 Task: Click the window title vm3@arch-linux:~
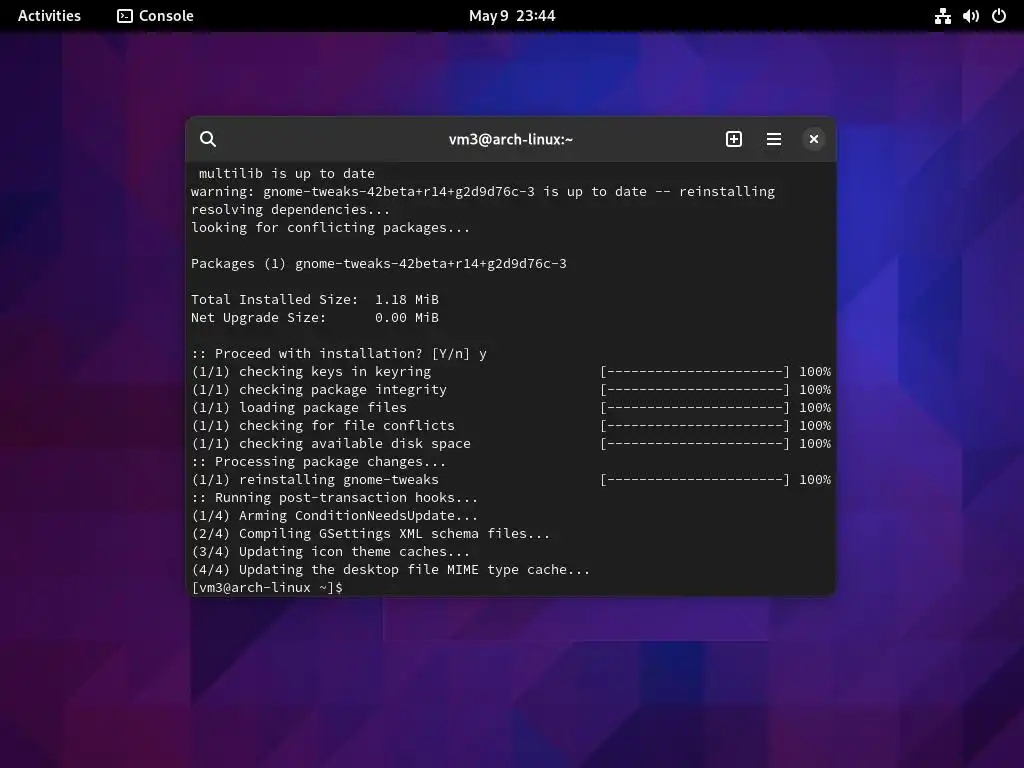point(511,139)
